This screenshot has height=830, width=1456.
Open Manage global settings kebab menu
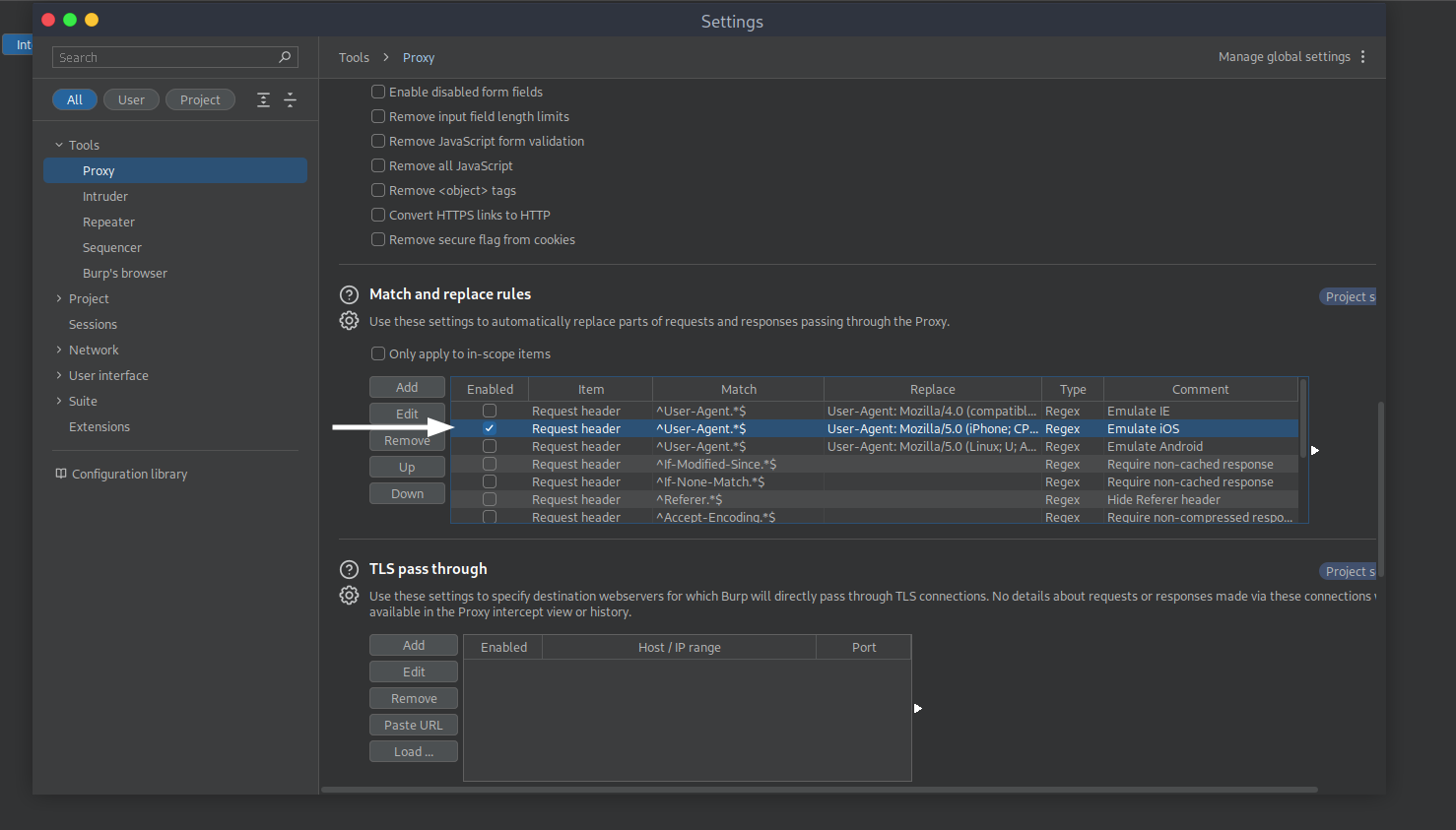(1362, 57)
